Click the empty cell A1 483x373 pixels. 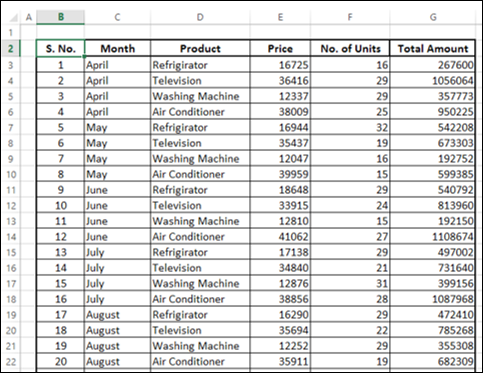(29, 32)
